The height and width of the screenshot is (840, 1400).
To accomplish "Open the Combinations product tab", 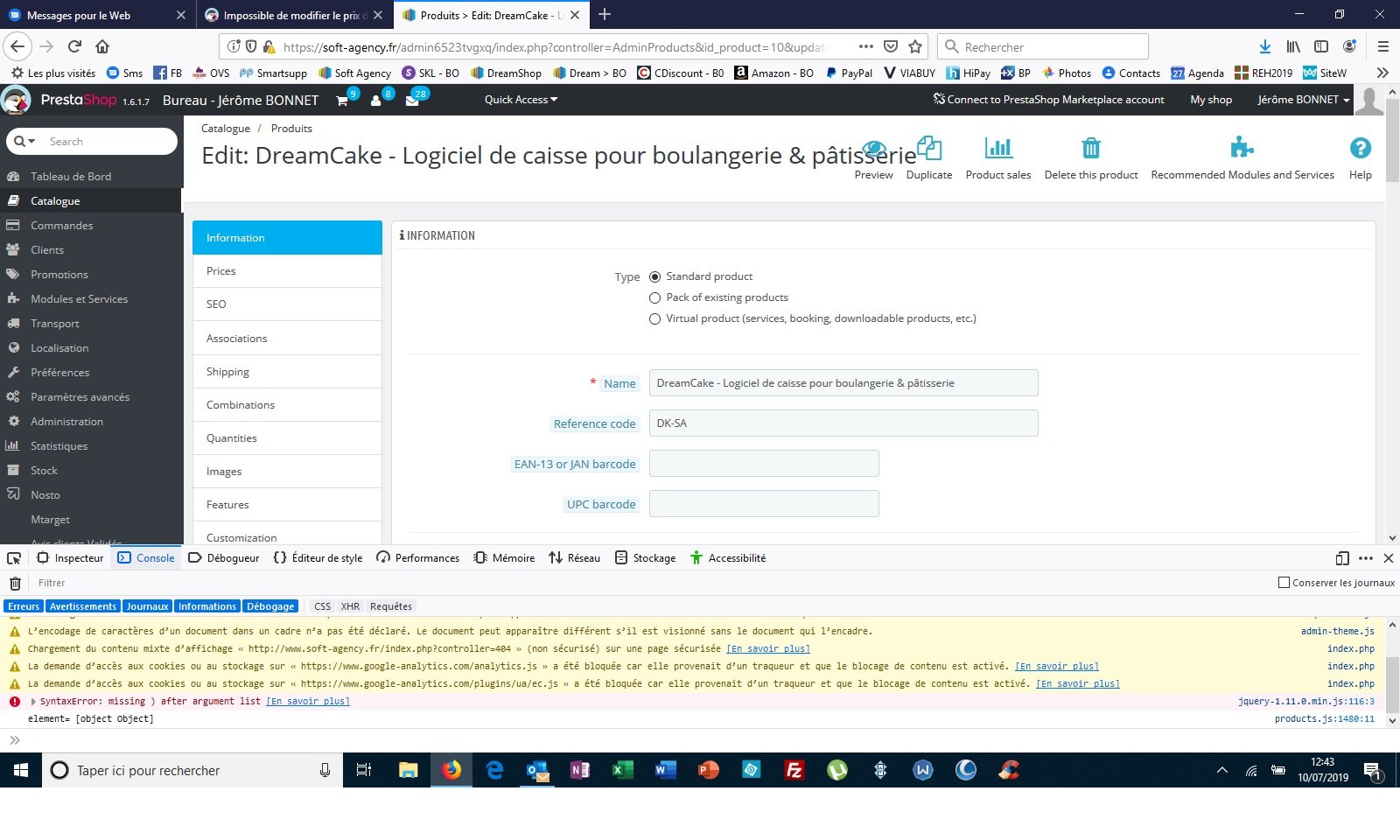I will point(287,405).
